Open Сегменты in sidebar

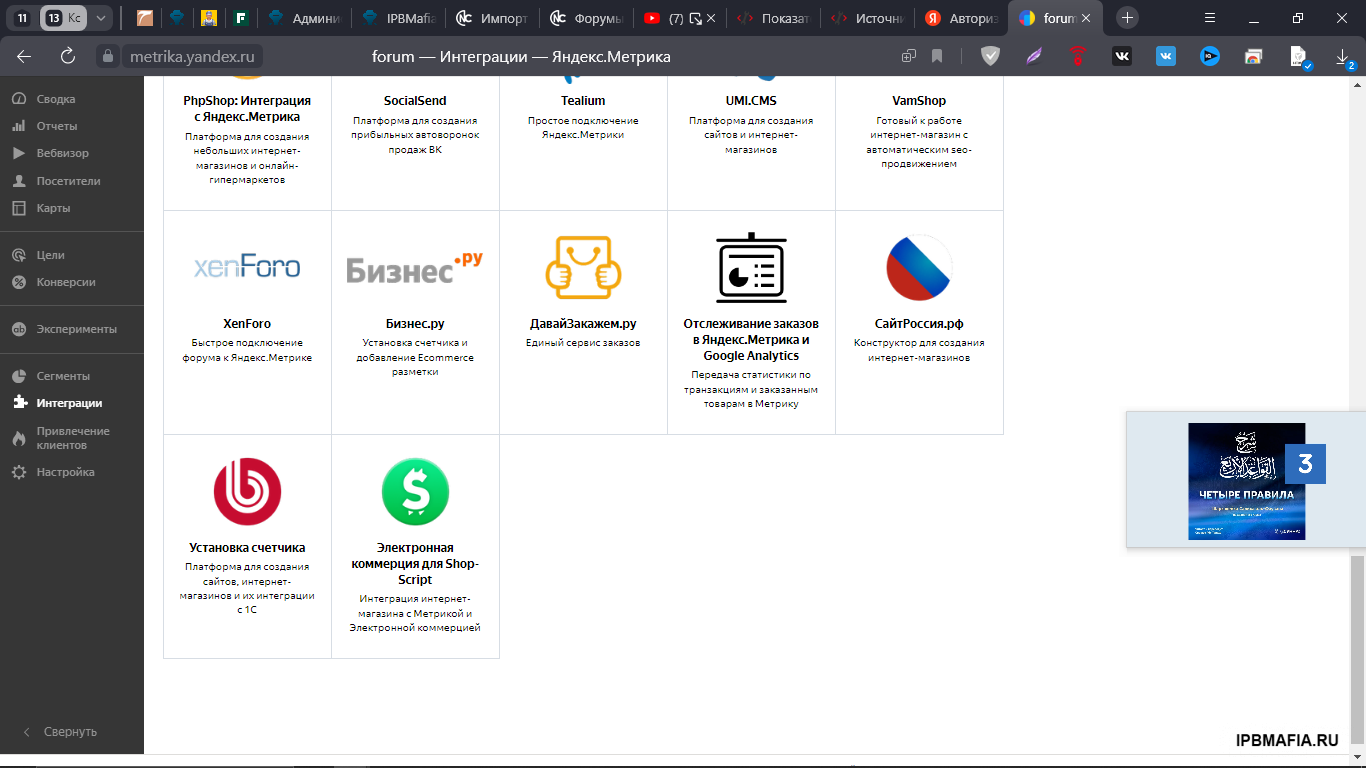[63, 376]
